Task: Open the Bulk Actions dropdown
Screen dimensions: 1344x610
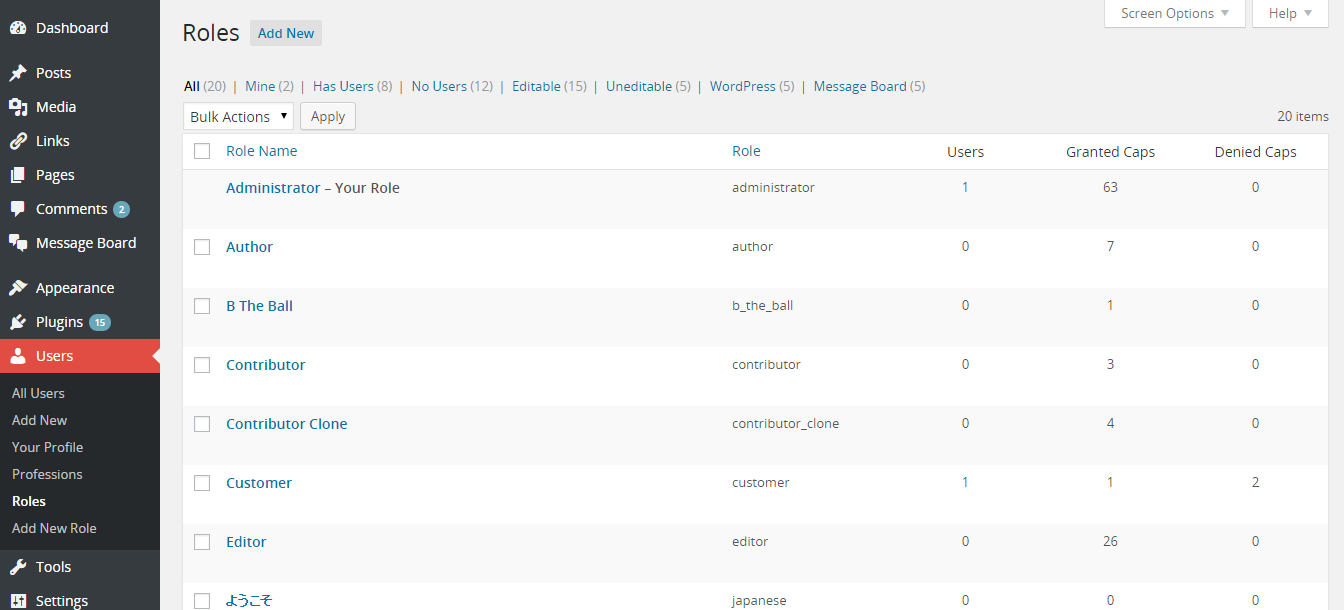Action: click(238, 117)
